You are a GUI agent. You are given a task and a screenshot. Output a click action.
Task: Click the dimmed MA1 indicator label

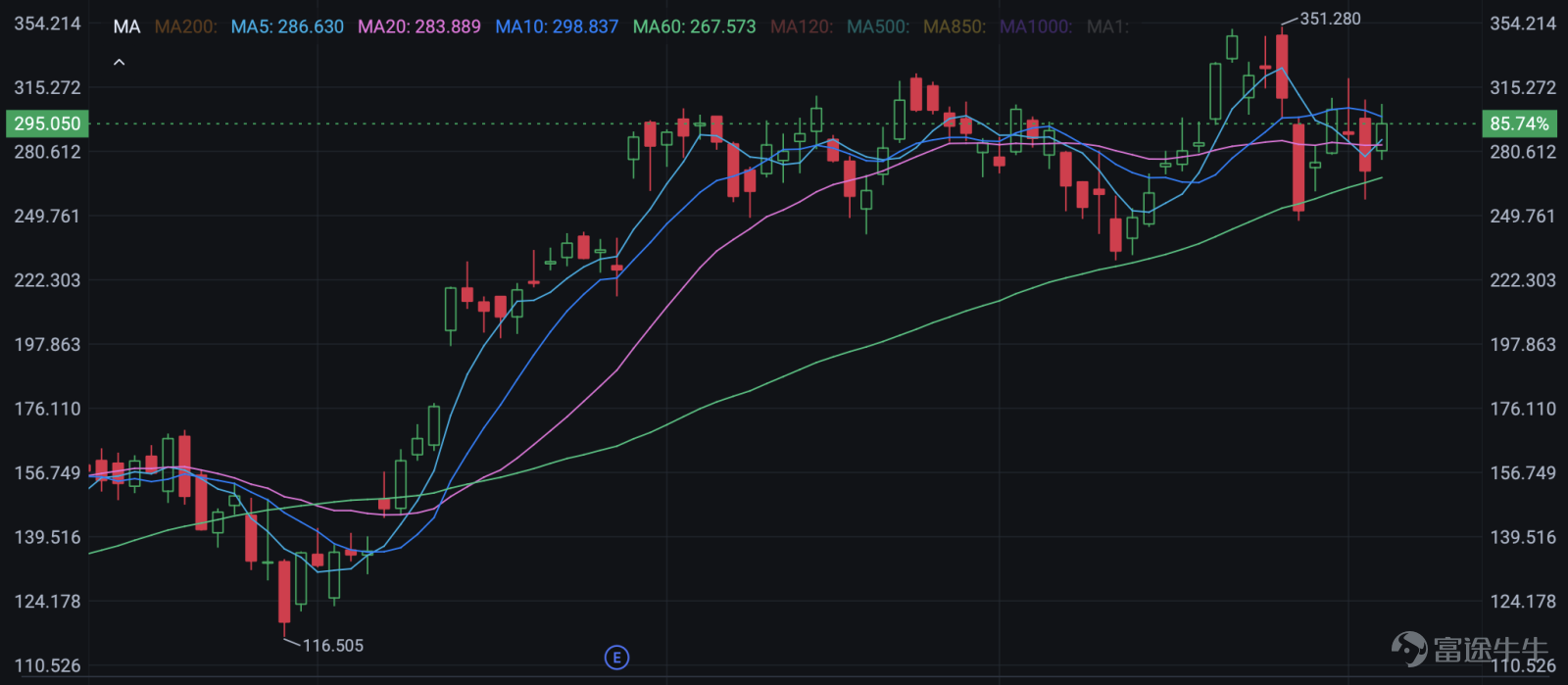click(x=1107, y=26)
